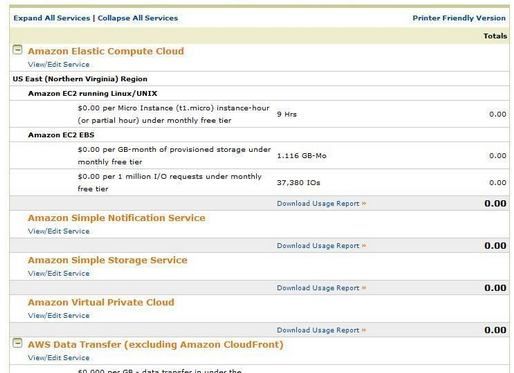Viewport: 514px width, 373px height.
Task: Select the 0.00 total for the 1.116 GB-Mo row
Action: coord(498,156)
